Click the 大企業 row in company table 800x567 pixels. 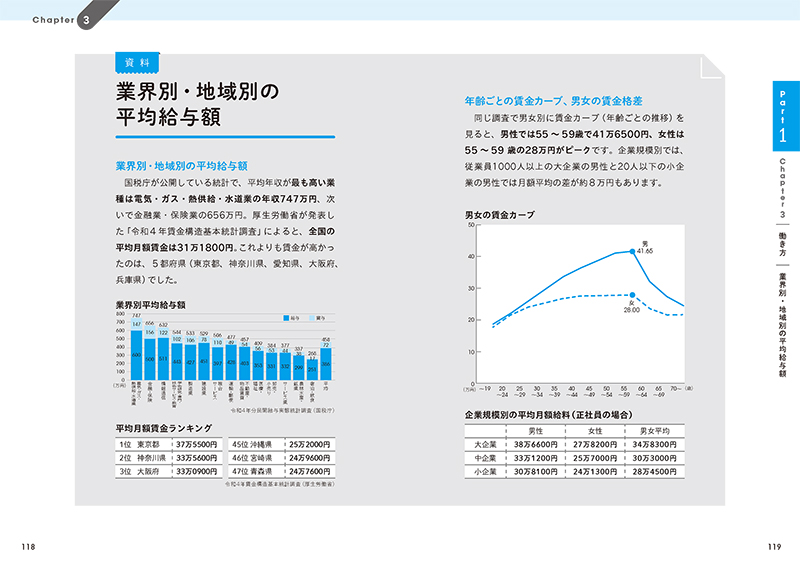pyautogui.click(x=571, y=442)
